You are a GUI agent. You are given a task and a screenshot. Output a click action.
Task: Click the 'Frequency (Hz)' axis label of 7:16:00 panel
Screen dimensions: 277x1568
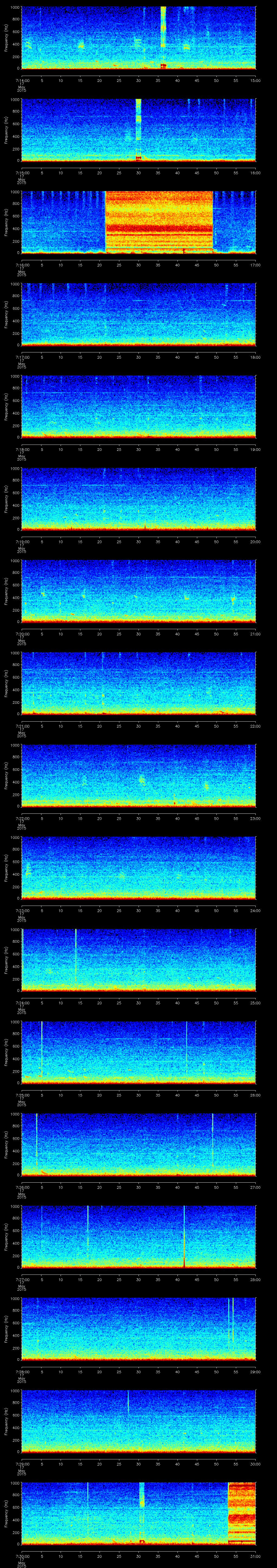[x=6, y=222]
